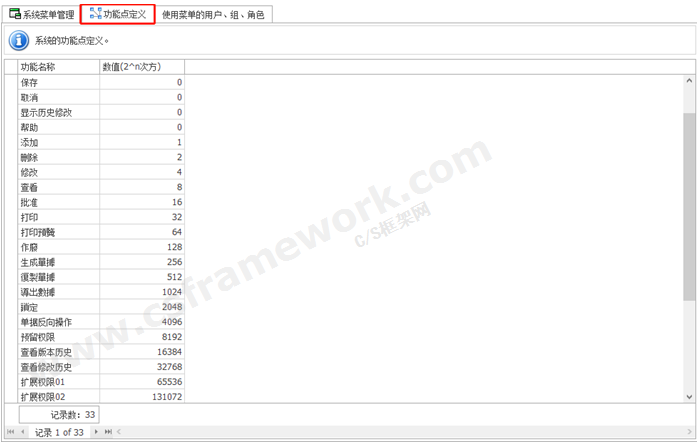Click the blue information icon
The width and height of the screenshot is (697, 445).
click(19, 41)
